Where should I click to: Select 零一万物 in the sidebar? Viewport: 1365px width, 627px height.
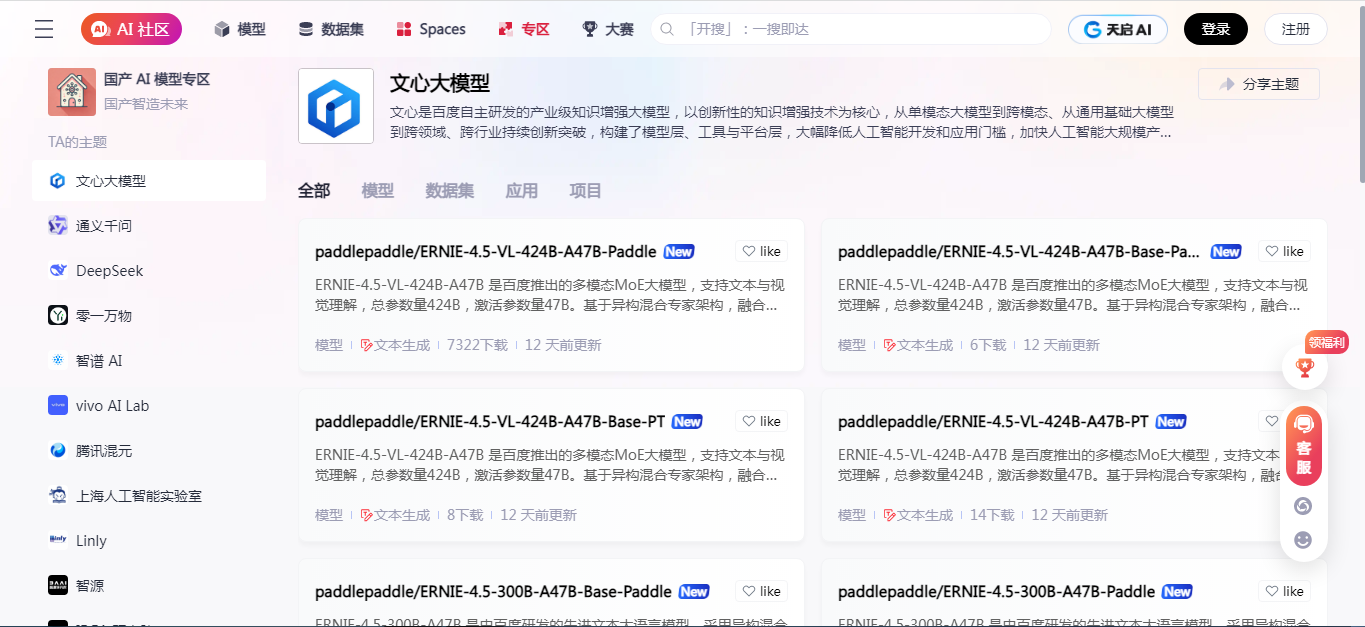click(149, 316)
